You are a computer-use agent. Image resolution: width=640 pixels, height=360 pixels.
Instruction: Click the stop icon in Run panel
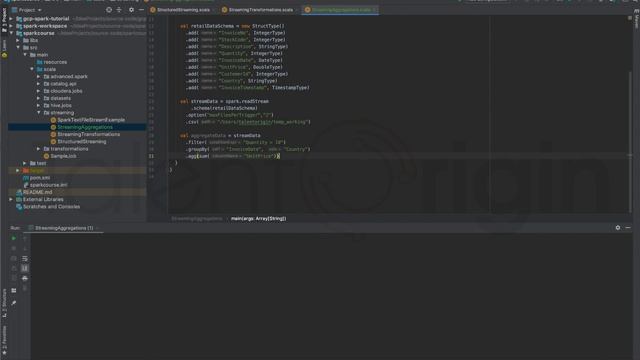[13, 248]
